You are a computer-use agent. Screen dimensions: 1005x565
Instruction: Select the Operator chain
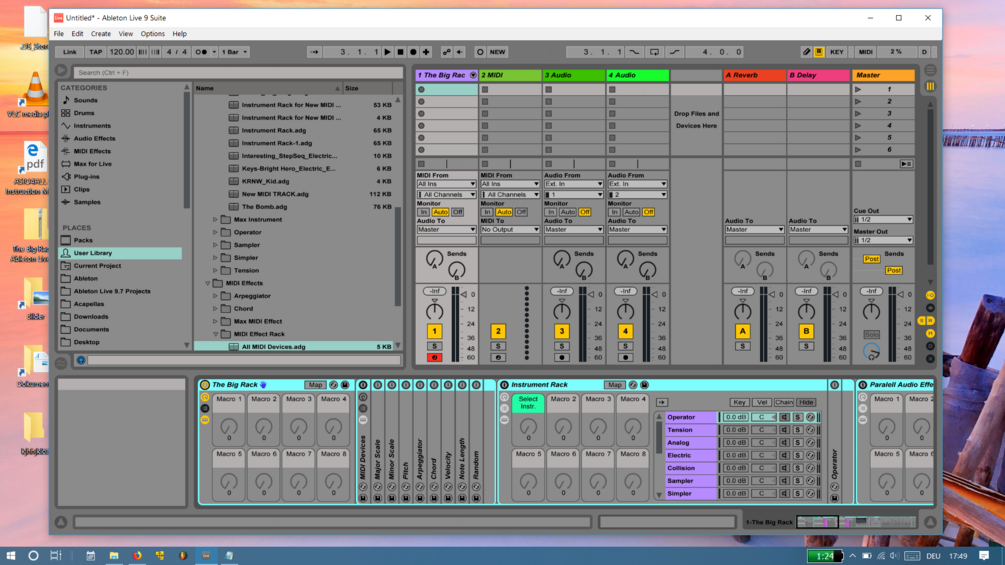690,417
